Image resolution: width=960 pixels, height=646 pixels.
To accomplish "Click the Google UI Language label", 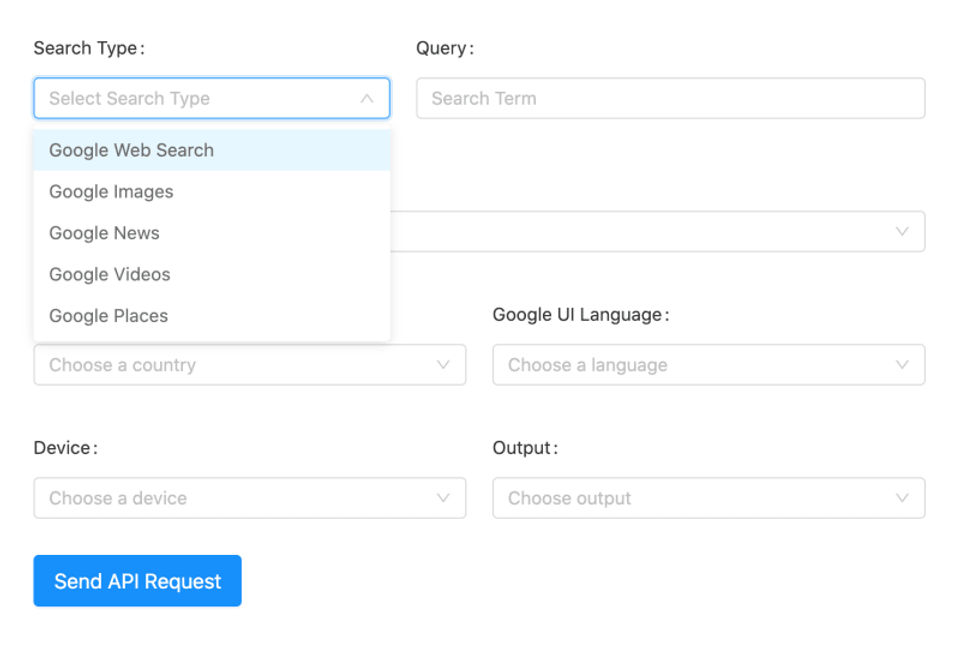I will pos(581,315).
